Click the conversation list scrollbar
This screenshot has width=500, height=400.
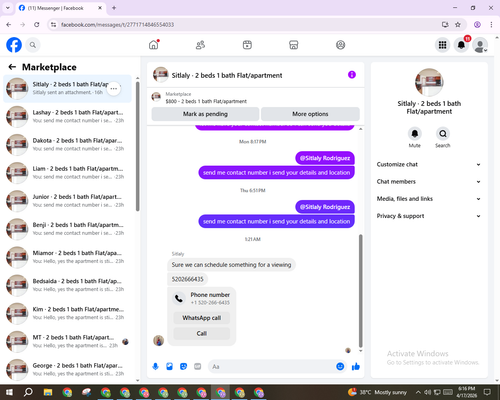coord(137,146)
